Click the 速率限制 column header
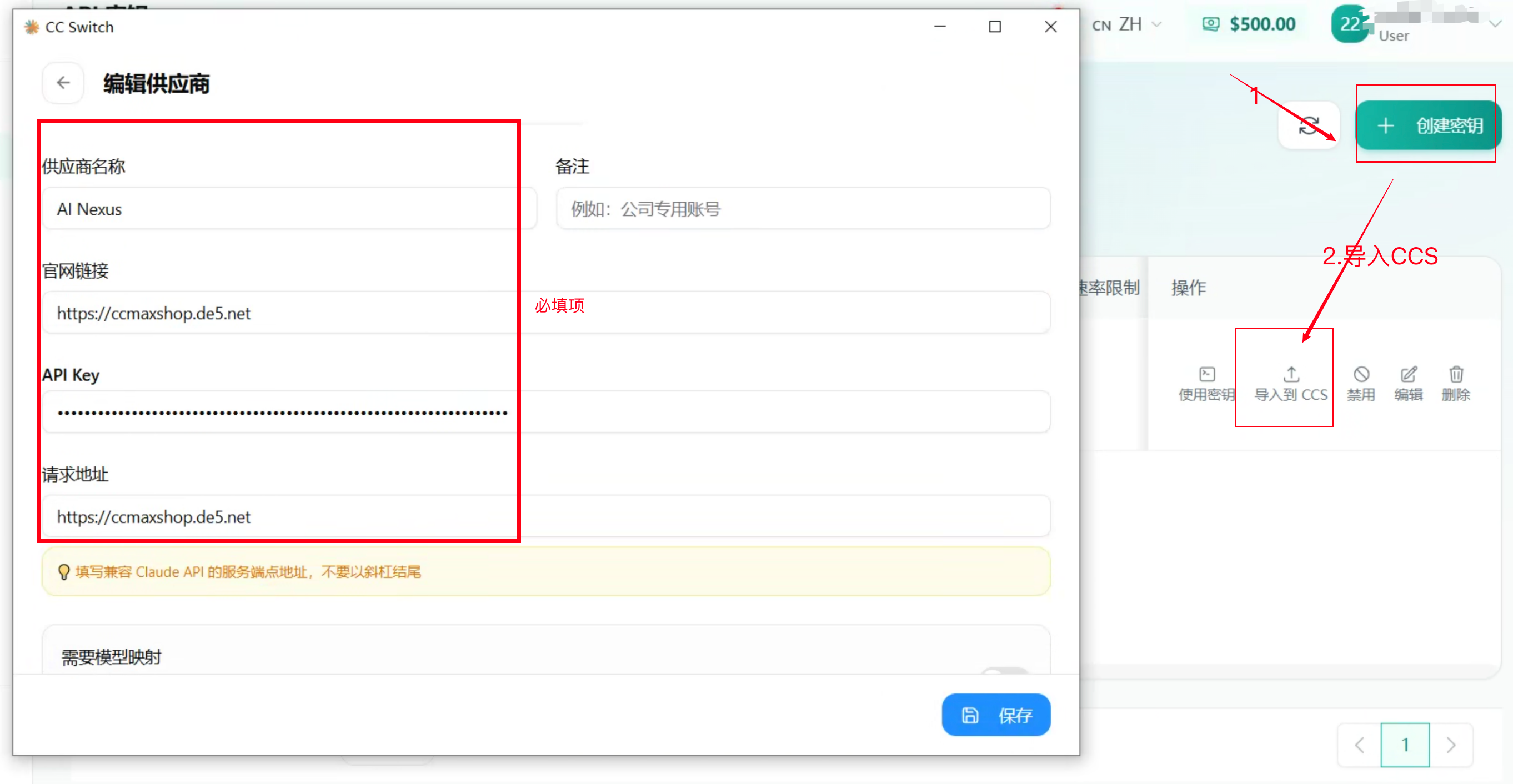The width and height of the screenshot is (1513, 784). click(x=1110, y=288)
